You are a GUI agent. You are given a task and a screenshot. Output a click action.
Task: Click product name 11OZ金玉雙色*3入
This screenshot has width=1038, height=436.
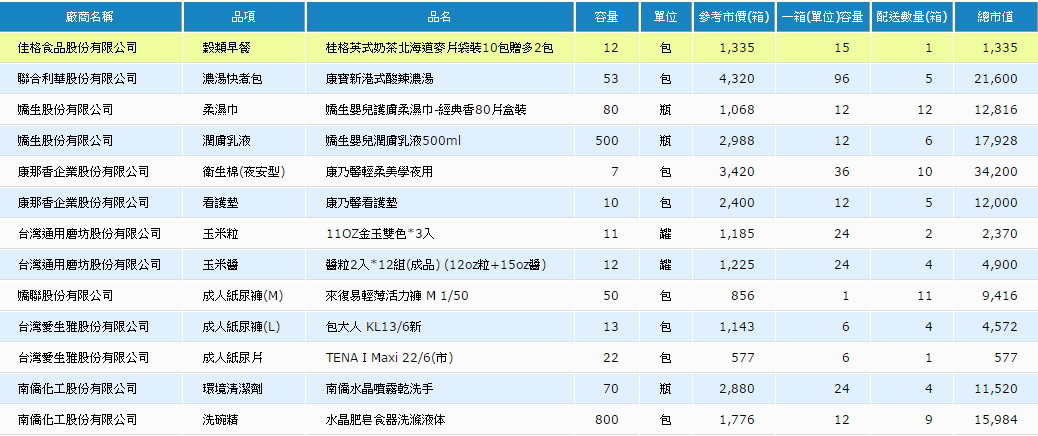(380, 234)
